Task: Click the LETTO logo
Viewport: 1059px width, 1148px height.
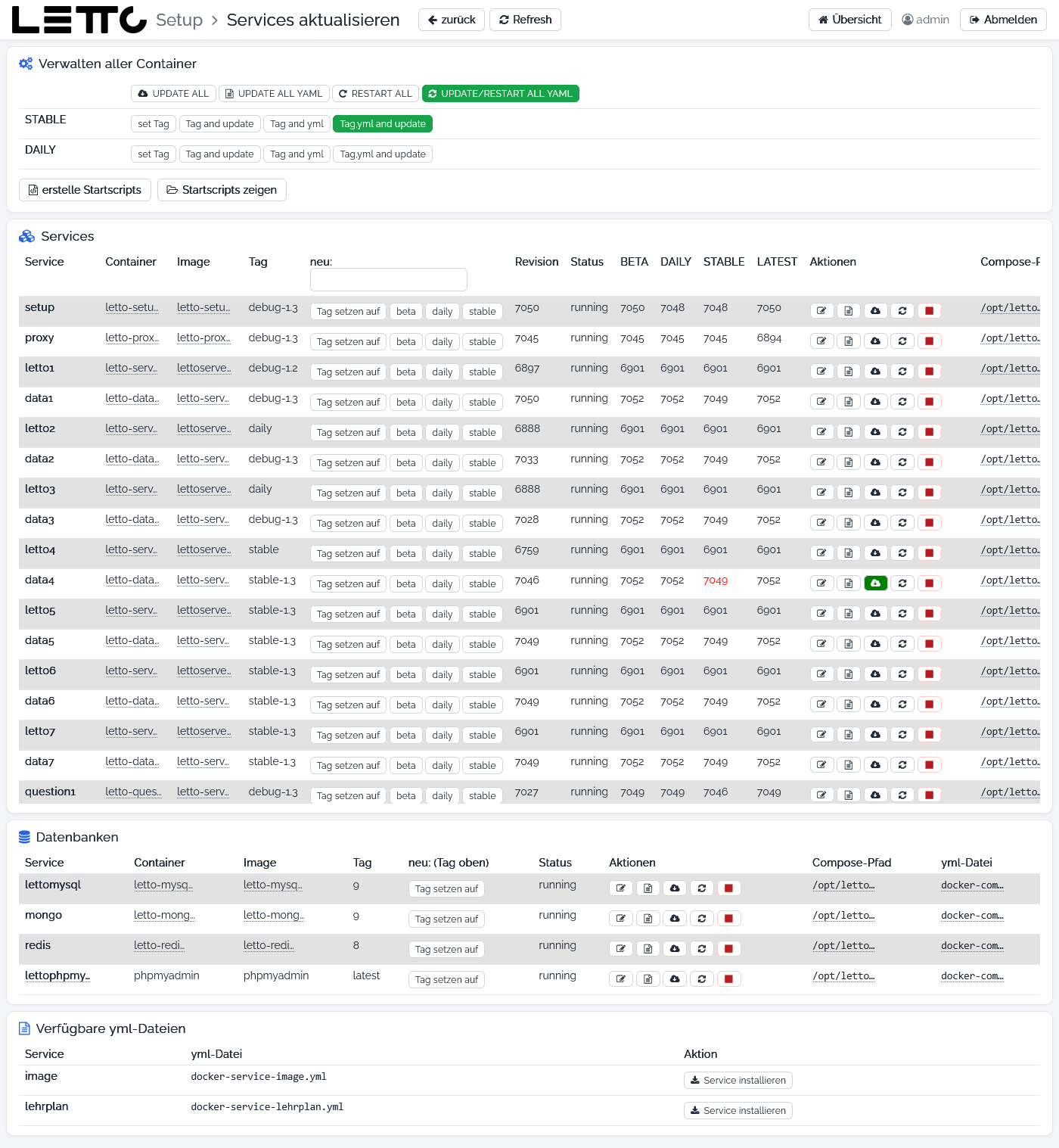Action: pyautogui.click(x=79, y=20)
